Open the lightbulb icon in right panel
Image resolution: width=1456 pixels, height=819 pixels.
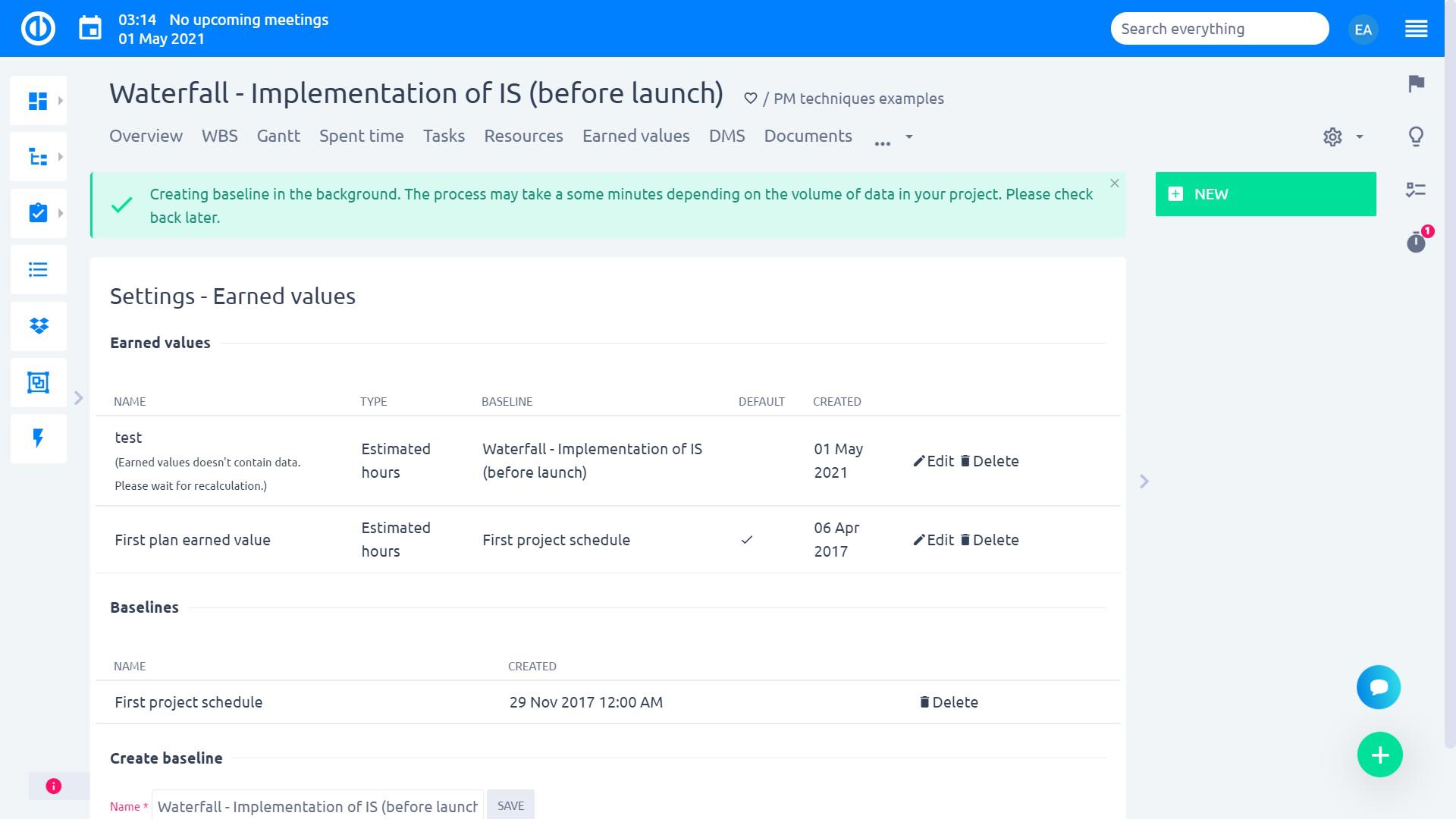pos(1416,136)
